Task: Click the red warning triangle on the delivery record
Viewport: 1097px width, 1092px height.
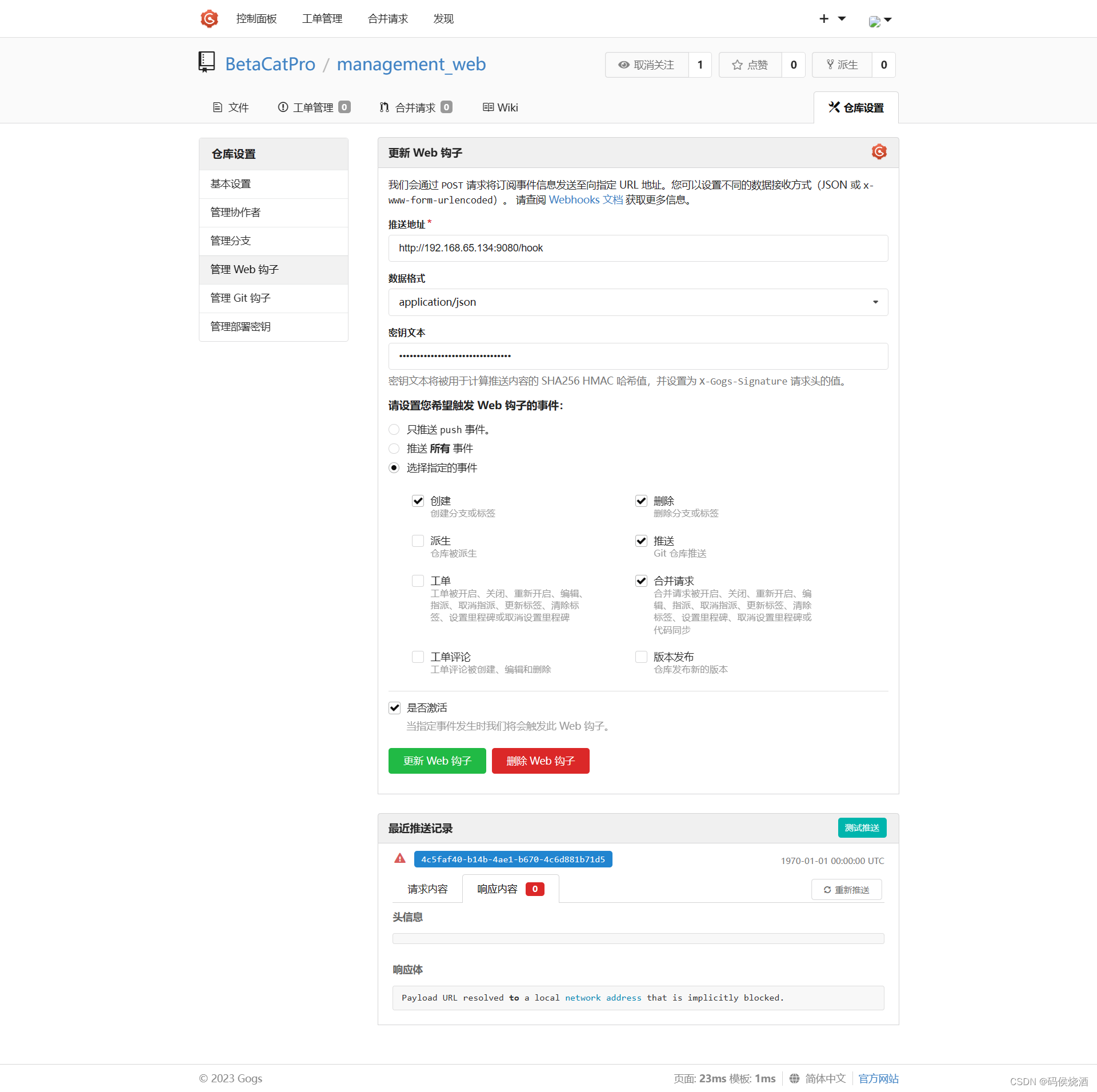Action: (400, 858)
